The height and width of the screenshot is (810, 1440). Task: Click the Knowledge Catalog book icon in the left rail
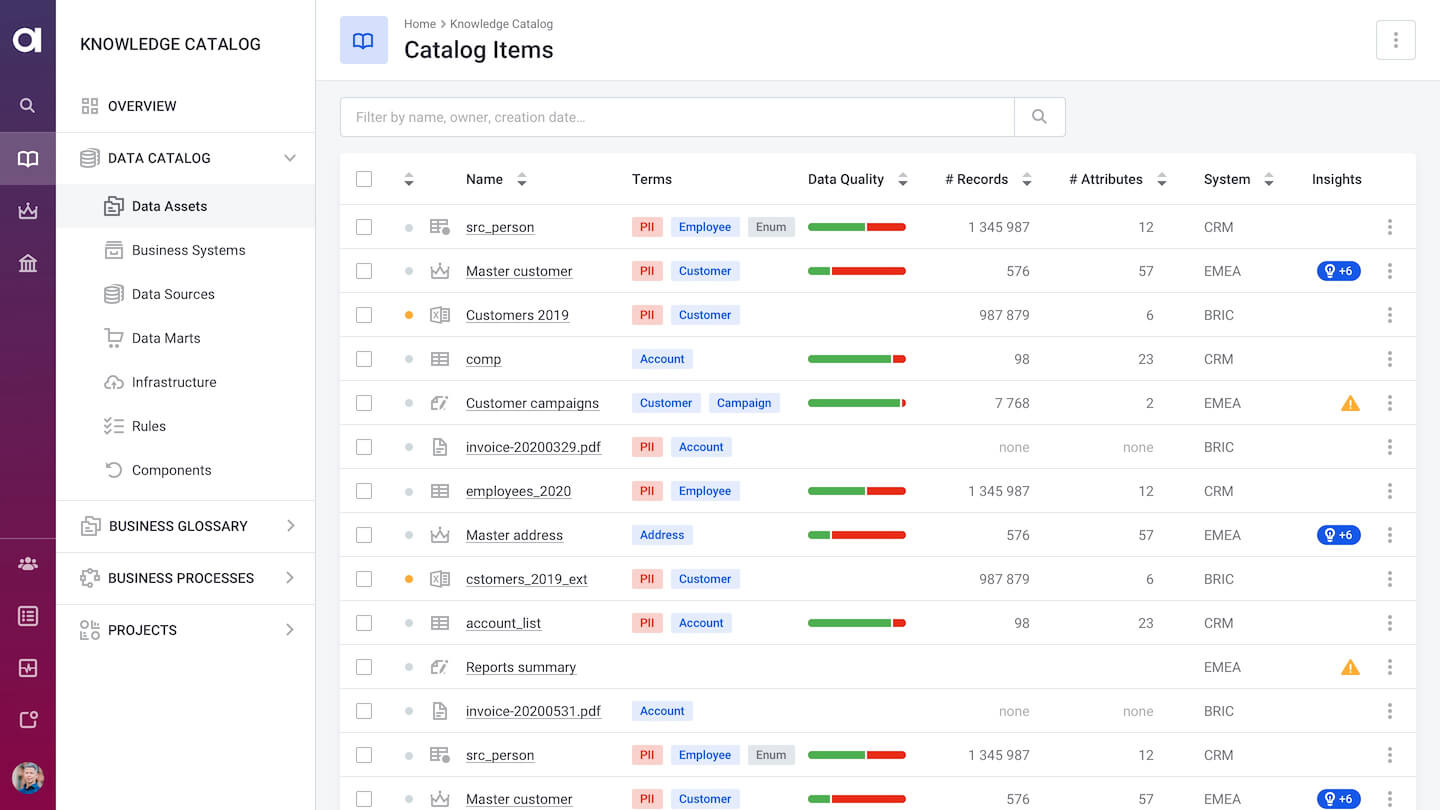point(27,158)
